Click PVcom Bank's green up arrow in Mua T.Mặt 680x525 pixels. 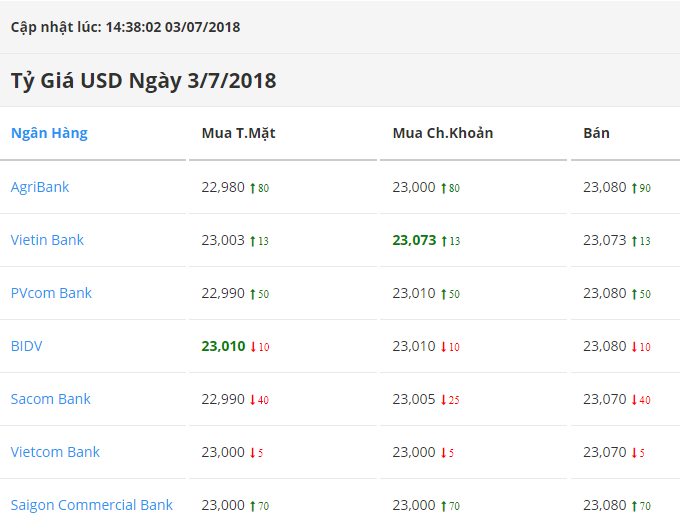point(253,294)
